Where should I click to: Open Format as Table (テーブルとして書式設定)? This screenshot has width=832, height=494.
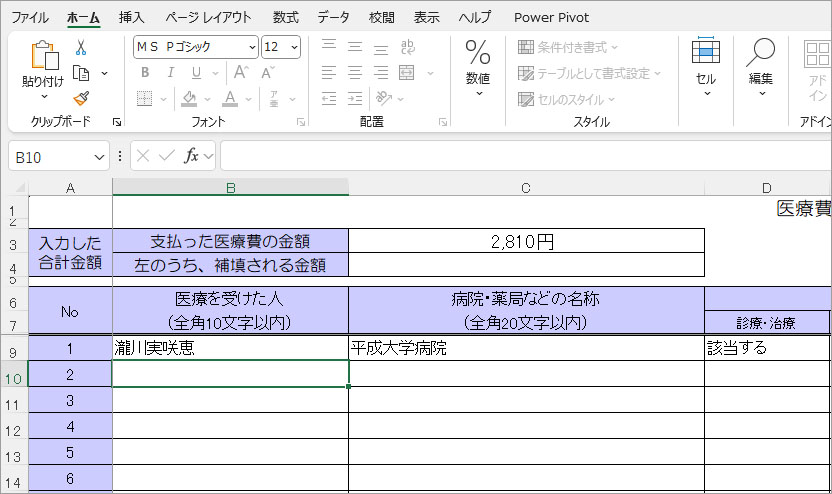(589, 73)
